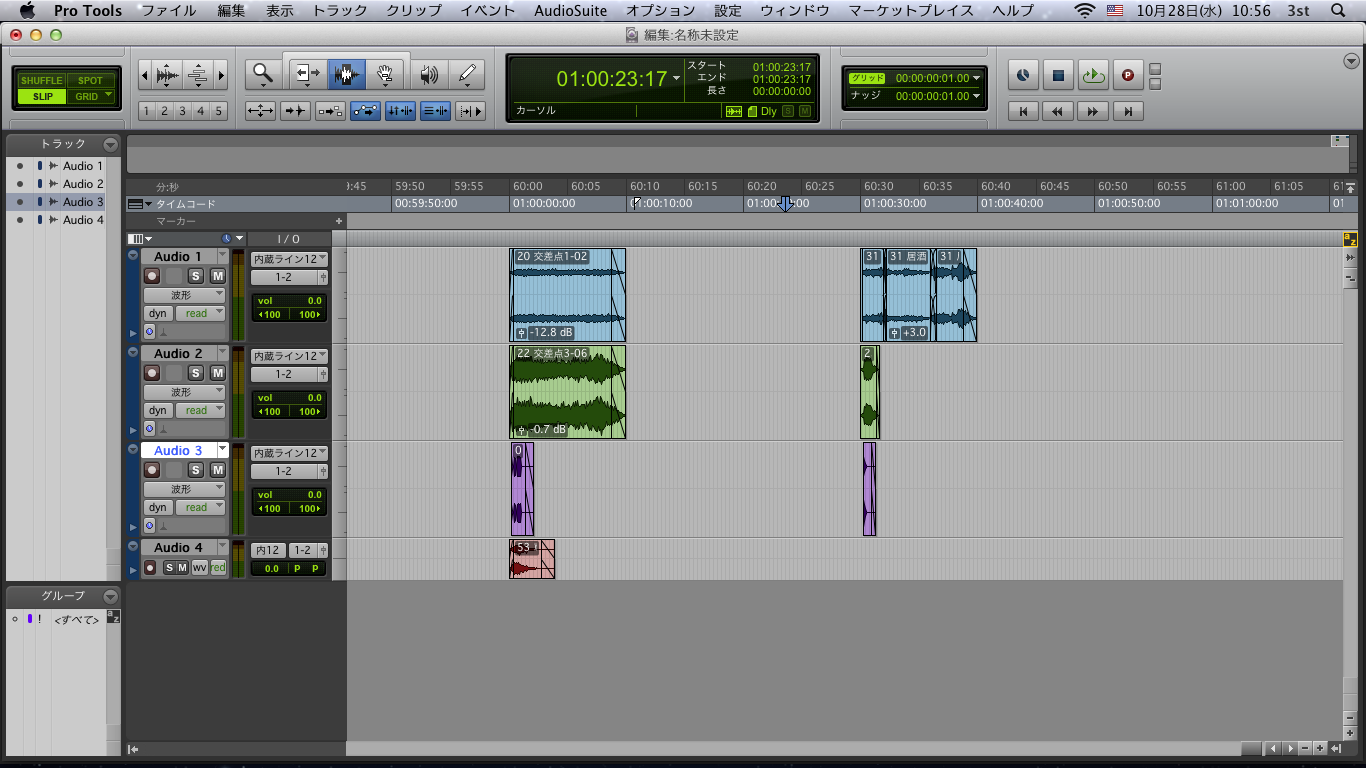
Task: Mute the Audio 1 track
Action: tap(217, 276)
